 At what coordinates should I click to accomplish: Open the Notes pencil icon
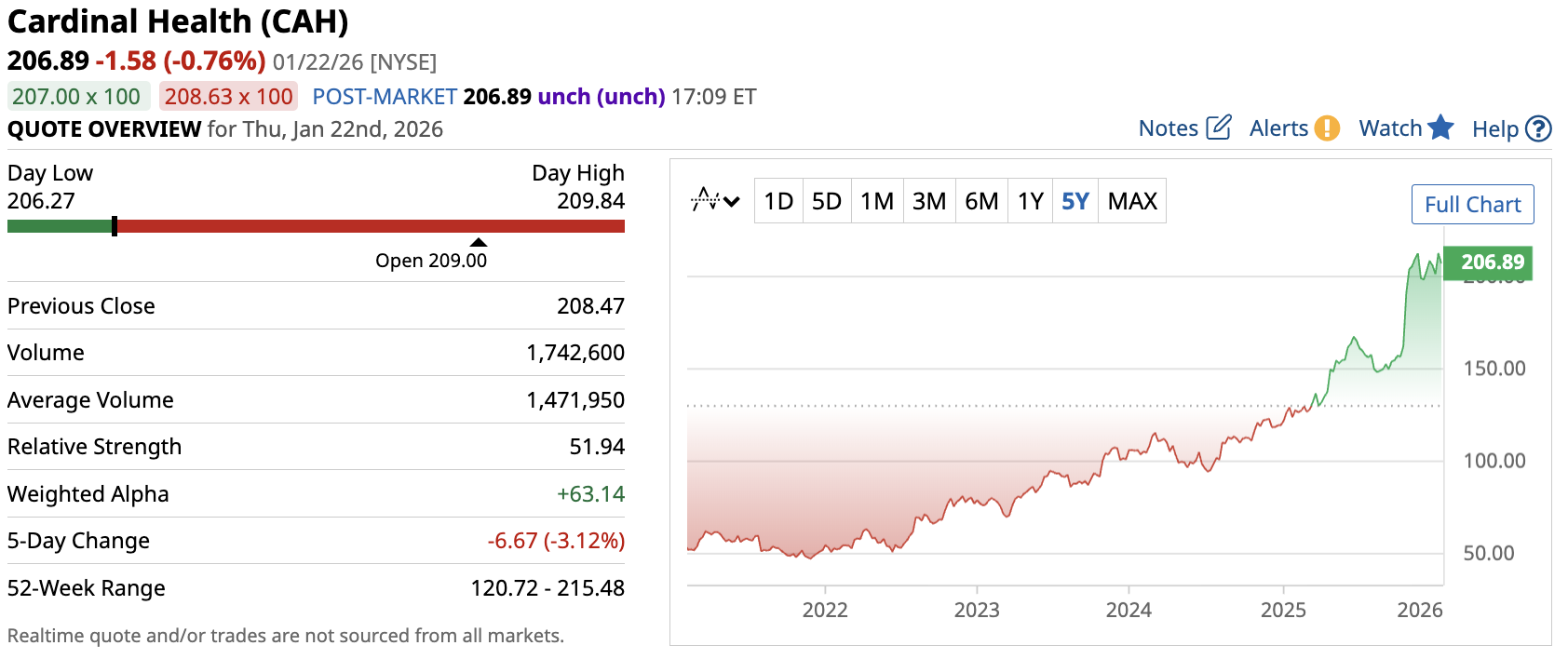pyautogui.click(x=1218, y=128)
